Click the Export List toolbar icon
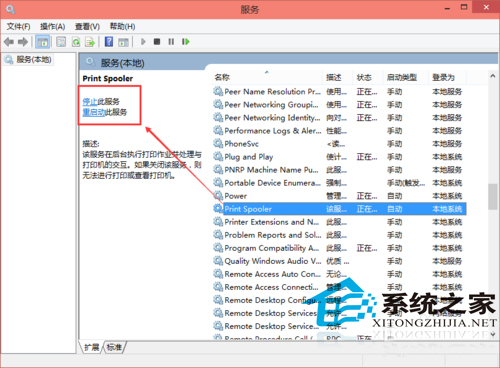 point(90,42)
